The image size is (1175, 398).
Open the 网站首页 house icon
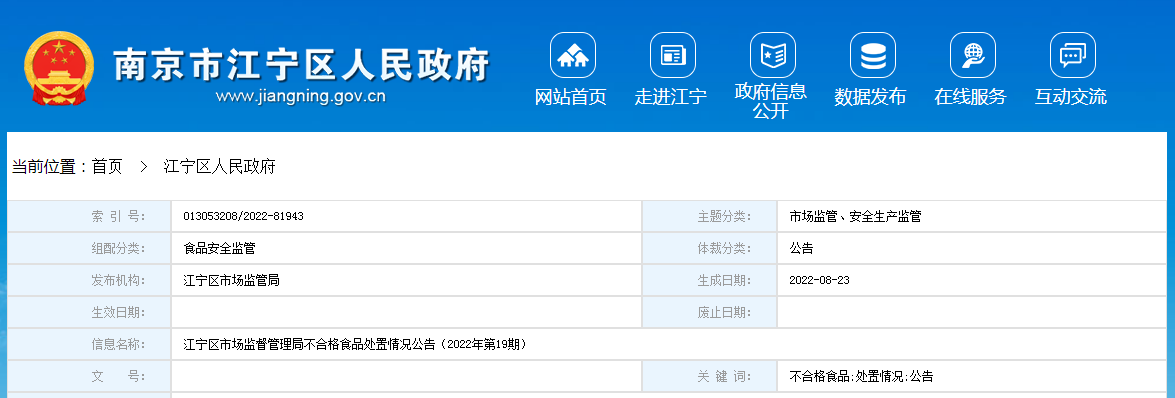[573, 55]
